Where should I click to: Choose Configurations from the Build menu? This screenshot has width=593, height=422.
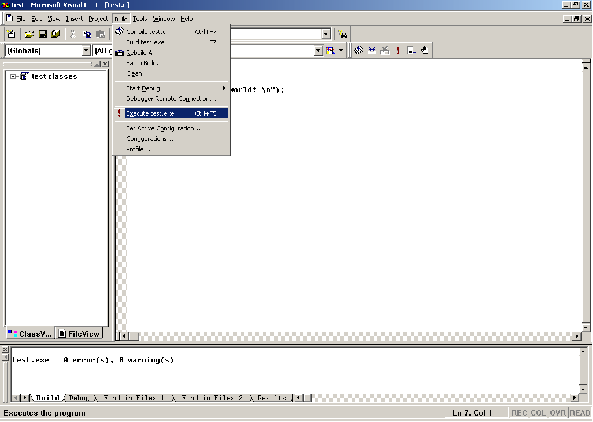(x=172, y=139)
